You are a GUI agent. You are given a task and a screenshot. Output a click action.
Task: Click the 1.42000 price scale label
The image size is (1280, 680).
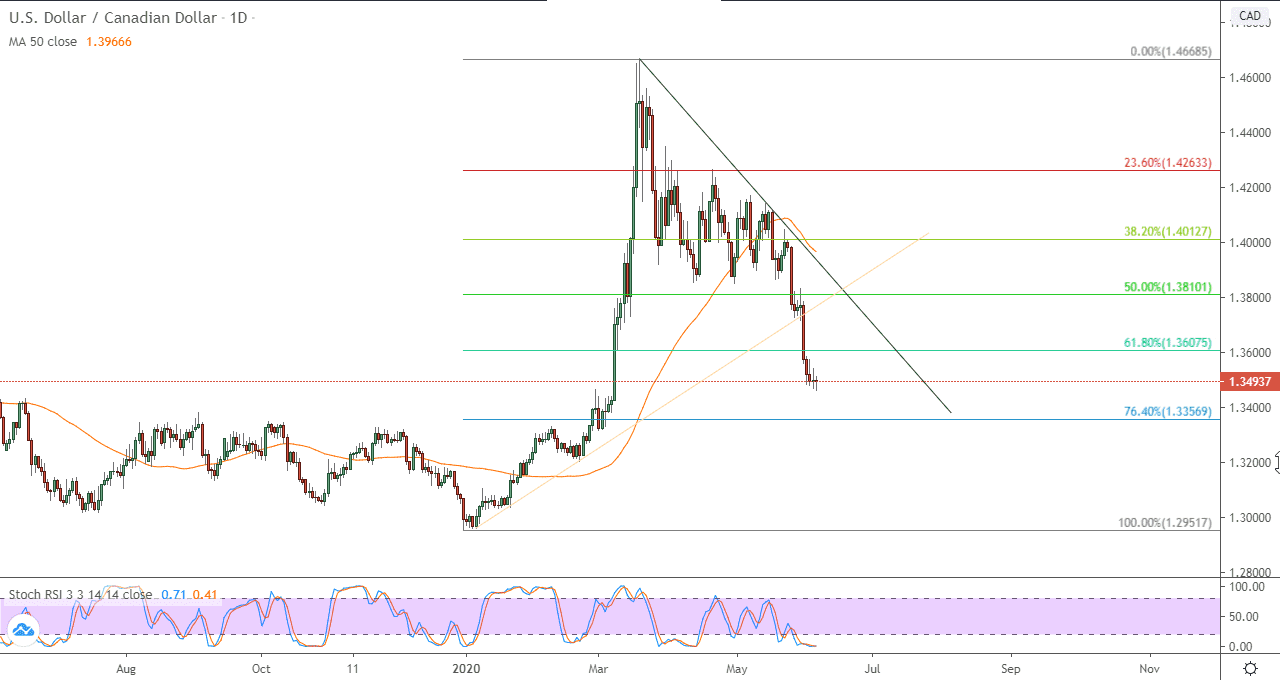(1250, 187)
